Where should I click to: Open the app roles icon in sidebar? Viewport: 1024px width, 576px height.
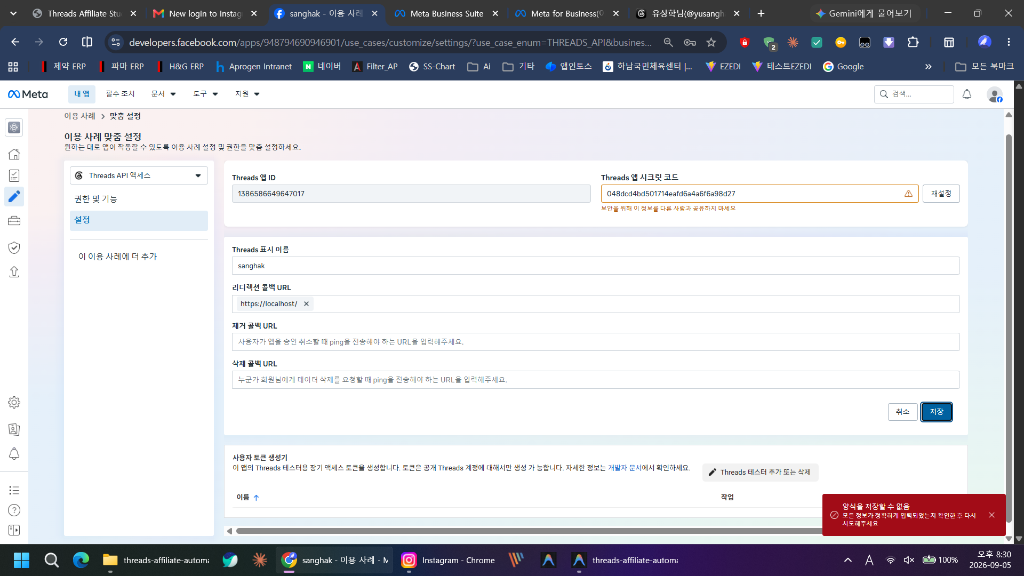[x=14, y=429]
